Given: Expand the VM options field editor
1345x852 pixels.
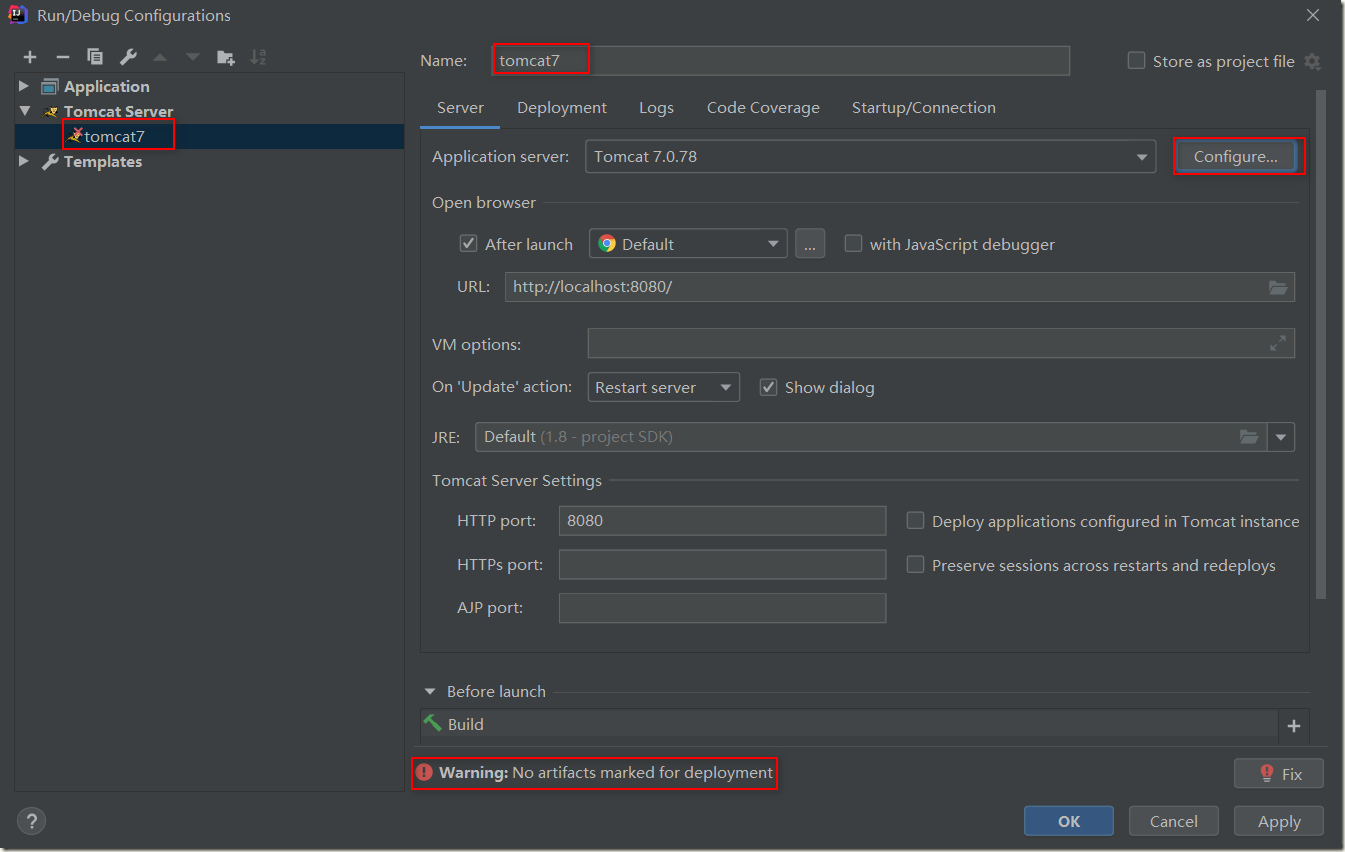Looking at the screenshot, I should [1278, 343].
